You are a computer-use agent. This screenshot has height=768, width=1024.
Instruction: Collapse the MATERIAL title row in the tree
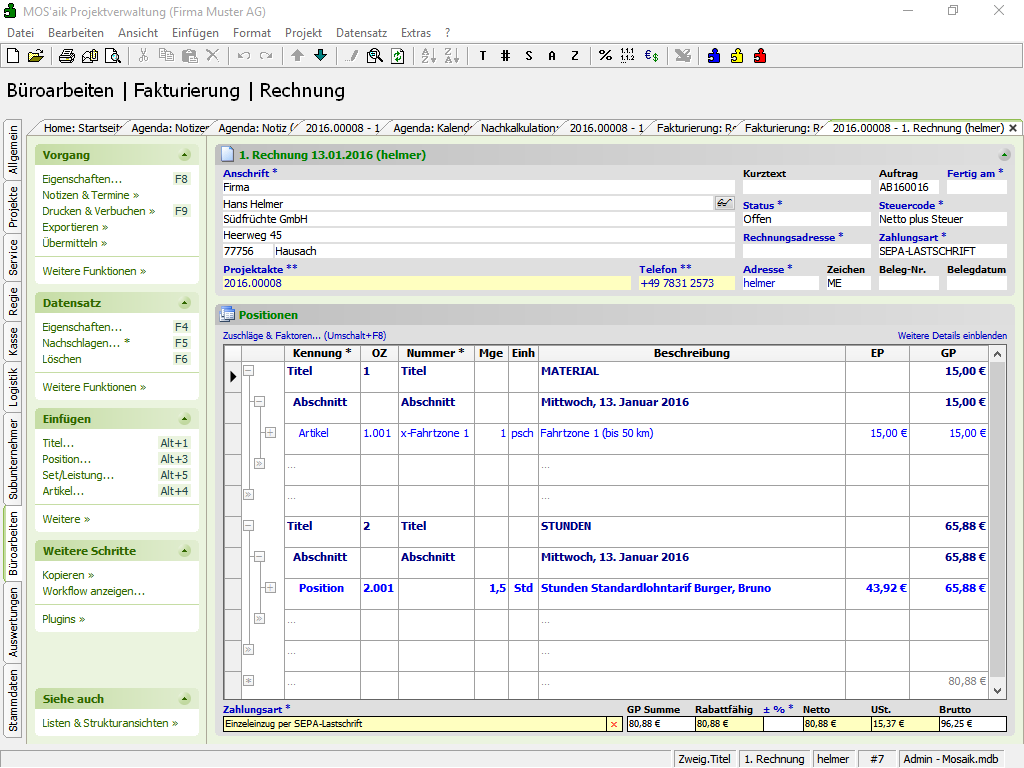click(249, 371)
